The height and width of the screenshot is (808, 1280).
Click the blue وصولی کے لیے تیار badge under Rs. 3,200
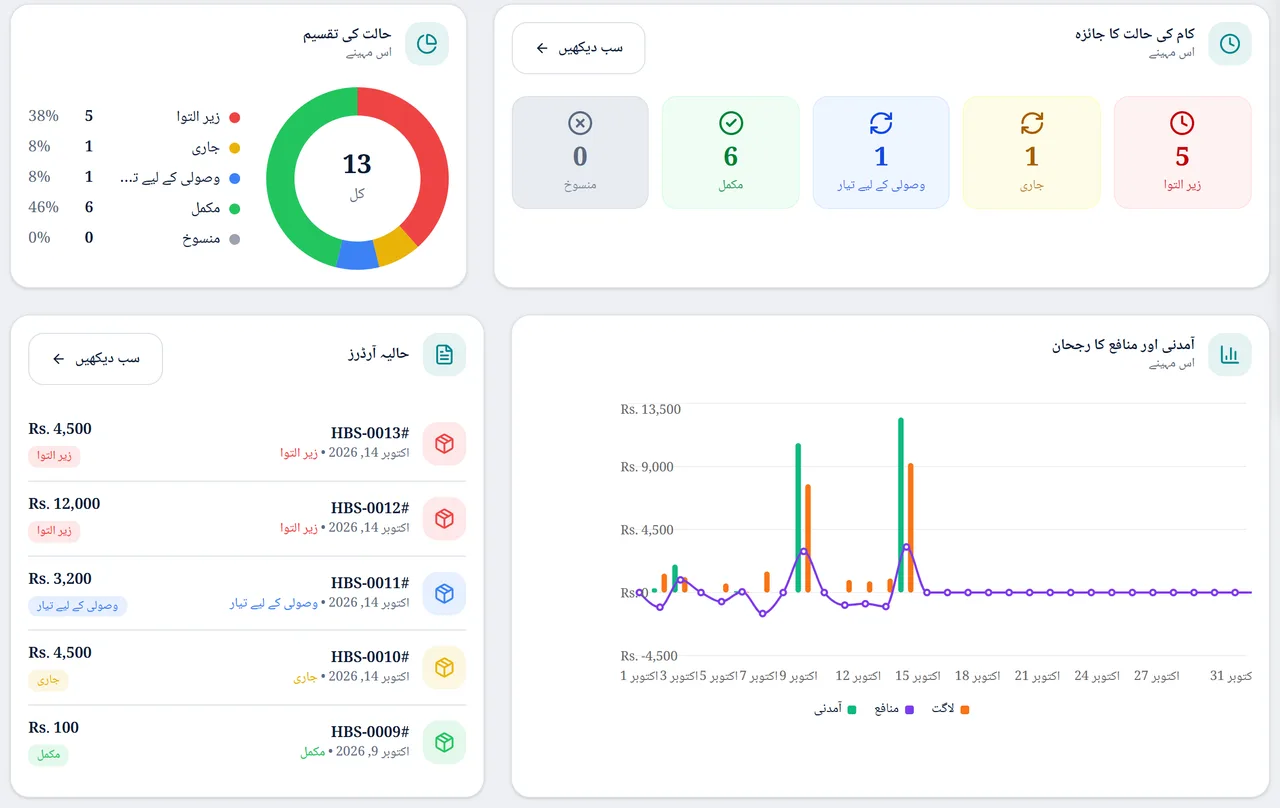click(x=78, y=606)
